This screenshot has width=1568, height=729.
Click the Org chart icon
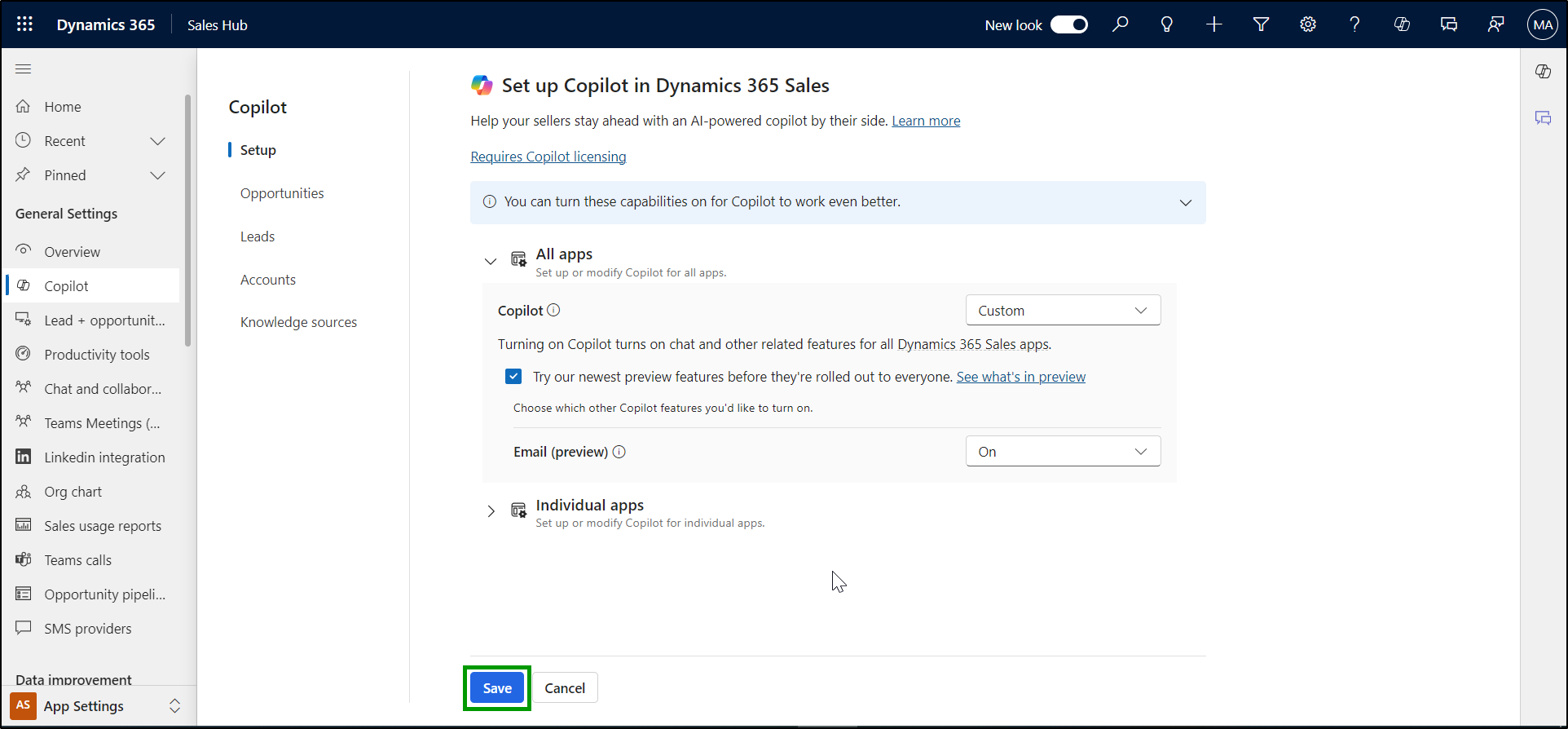(x=24, y=491)
